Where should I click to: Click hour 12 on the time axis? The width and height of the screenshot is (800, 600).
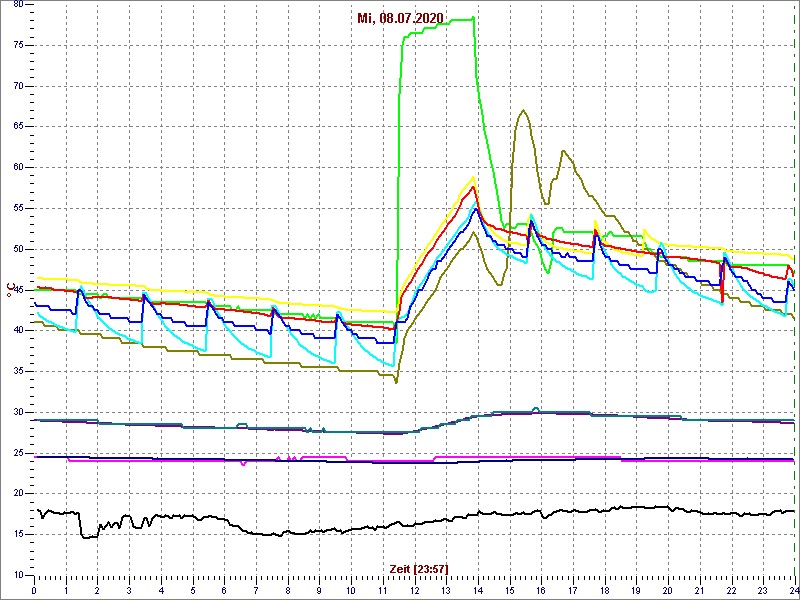(414, 589)
